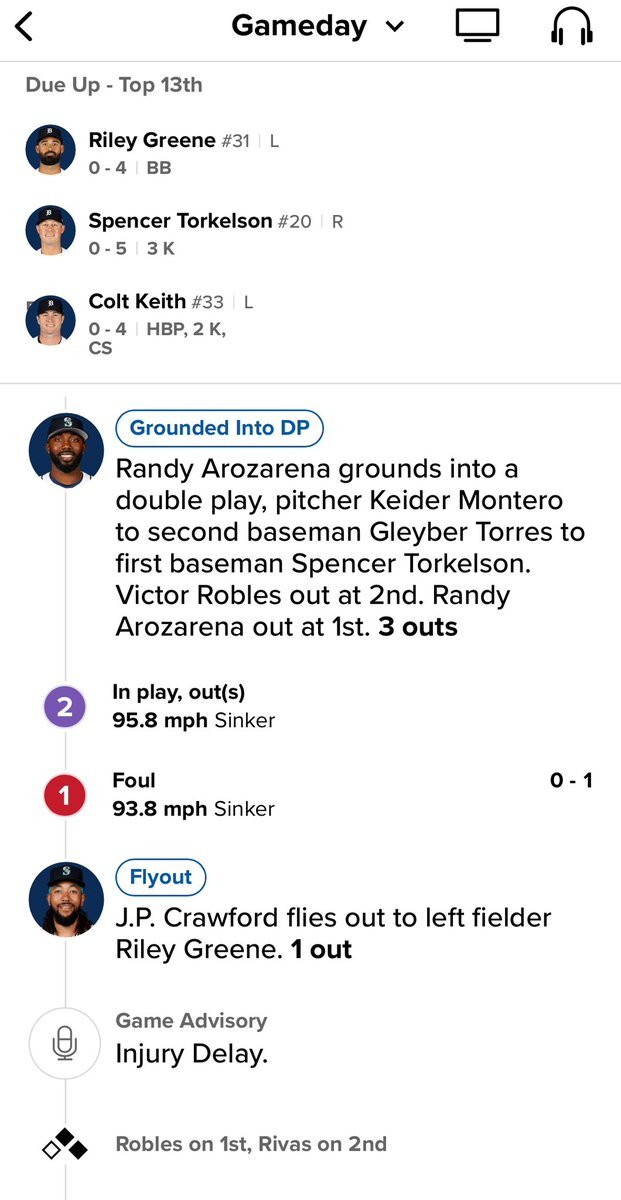The image size is (621, 1200).
Task: Open Riley Greene's player name link
Action: [152, 141]
